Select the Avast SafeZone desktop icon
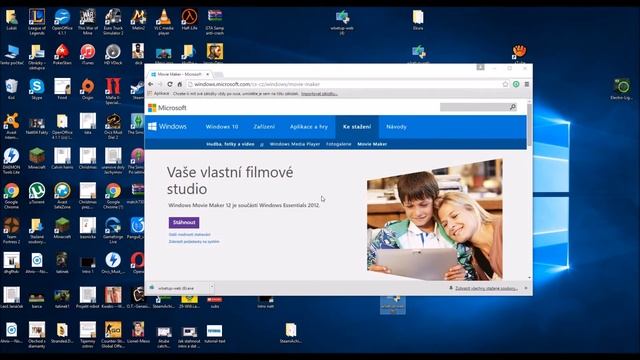The height and width of the screenshot is (360, 640). [62, 196]
